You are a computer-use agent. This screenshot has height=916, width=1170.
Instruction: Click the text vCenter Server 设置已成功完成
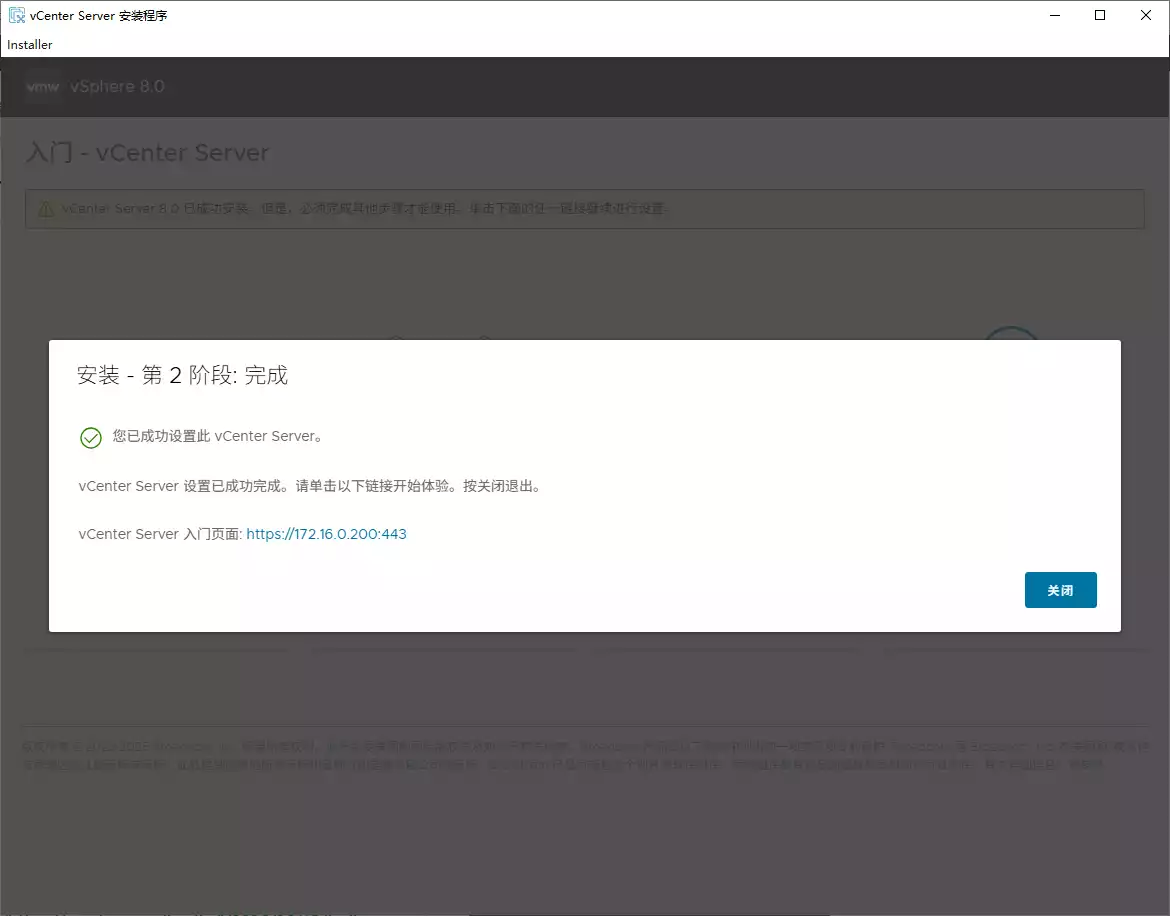(180, 486)
